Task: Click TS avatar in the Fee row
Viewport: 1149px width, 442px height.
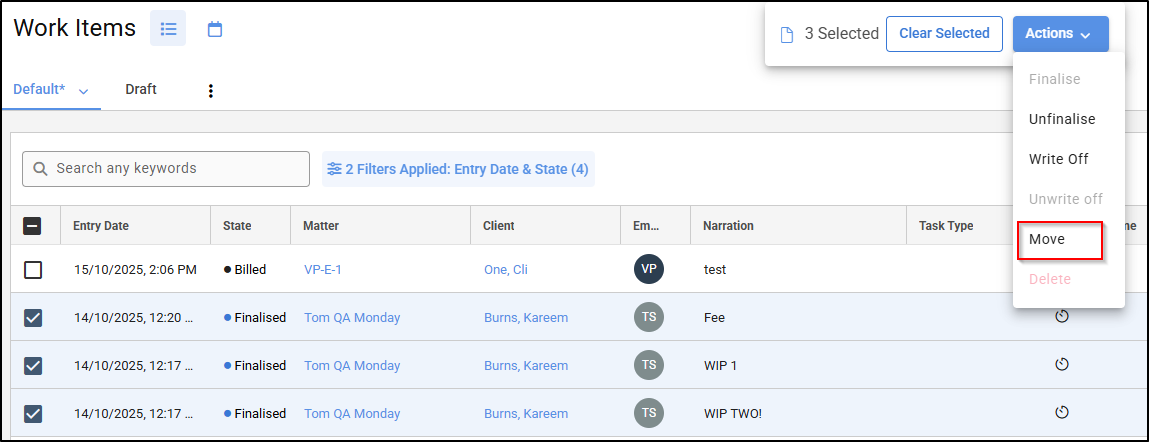Action: (649, 317)
